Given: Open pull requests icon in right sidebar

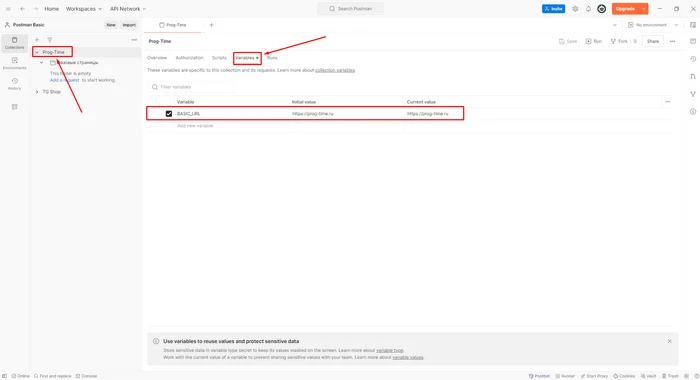Looking at the screenshot, I should click(x=693, y=76).
